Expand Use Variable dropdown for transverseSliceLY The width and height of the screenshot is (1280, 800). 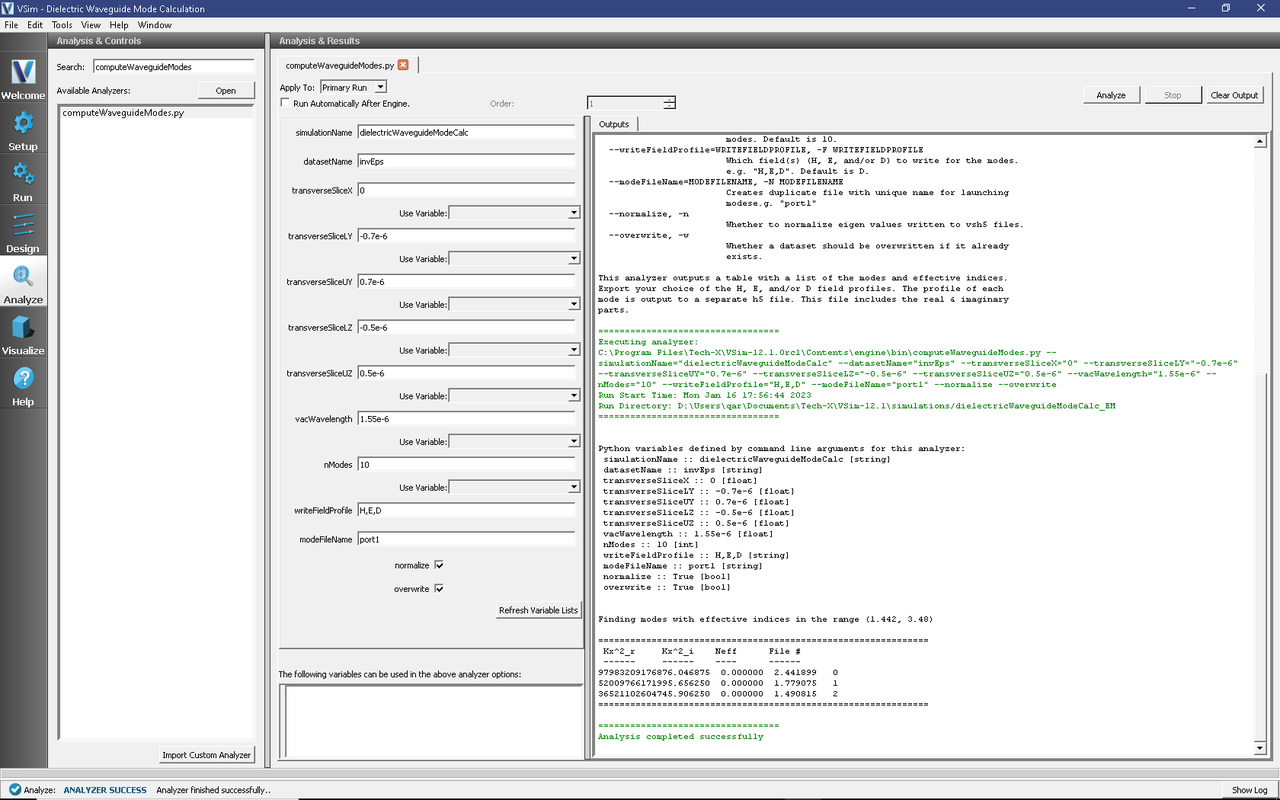573,258
